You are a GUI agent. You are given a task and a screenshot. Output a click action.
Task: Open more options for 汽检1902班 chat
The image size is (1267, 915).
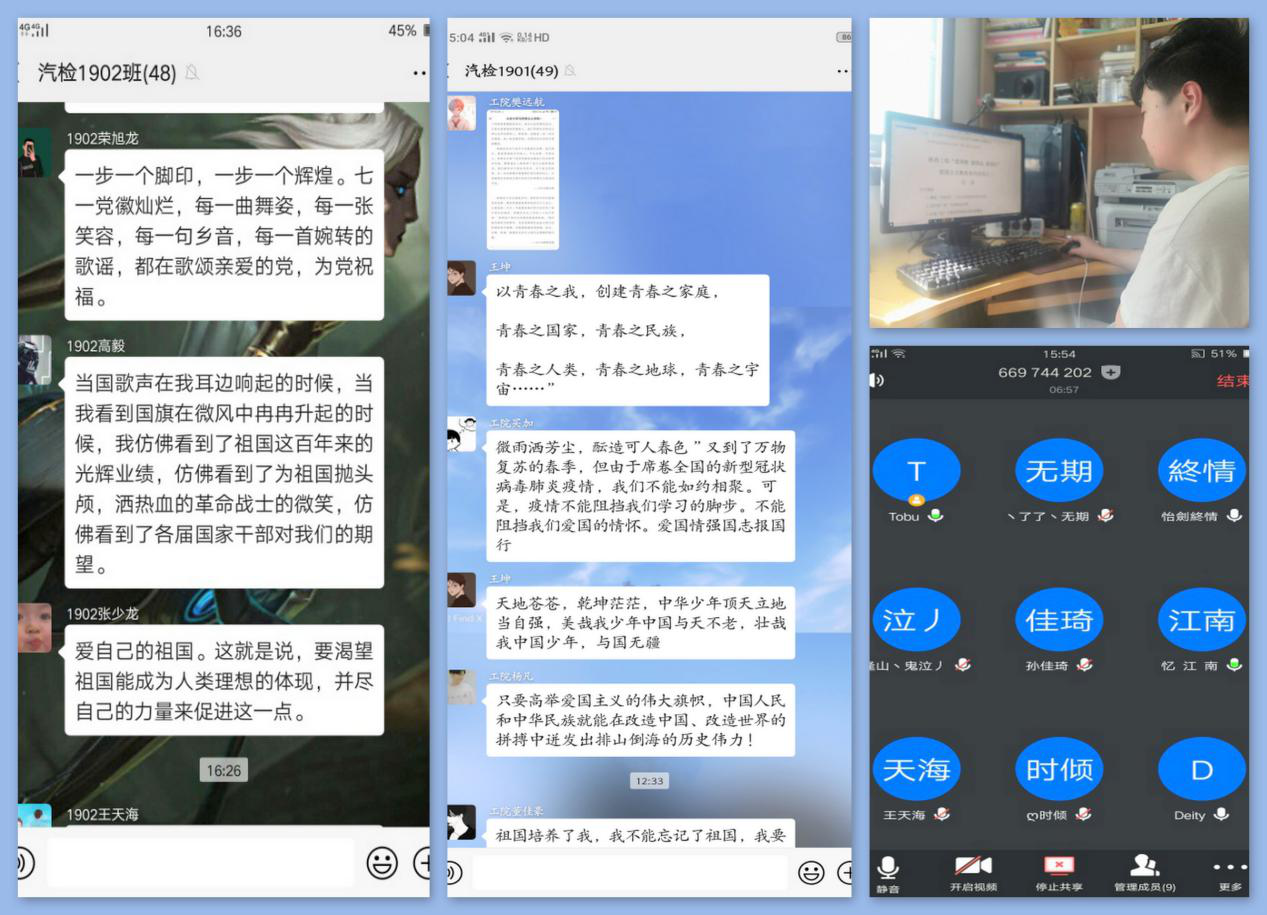pos(419,73)
